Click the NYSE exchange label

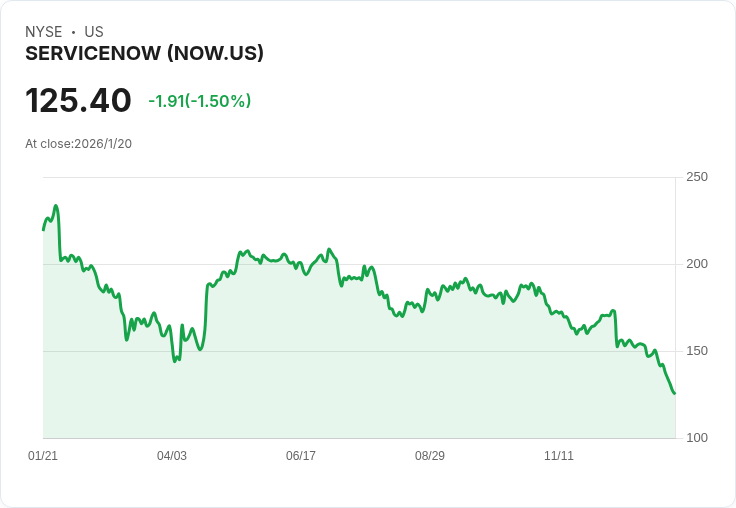[x=44, y=32]
